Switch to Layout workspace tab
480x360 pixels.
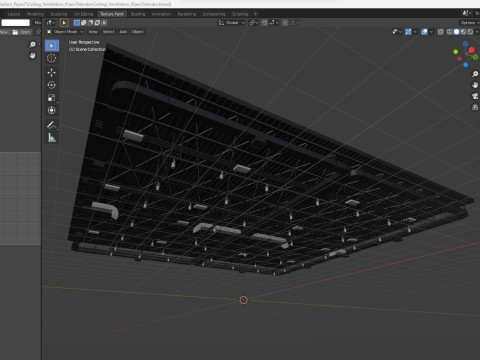tap(14, 14)
